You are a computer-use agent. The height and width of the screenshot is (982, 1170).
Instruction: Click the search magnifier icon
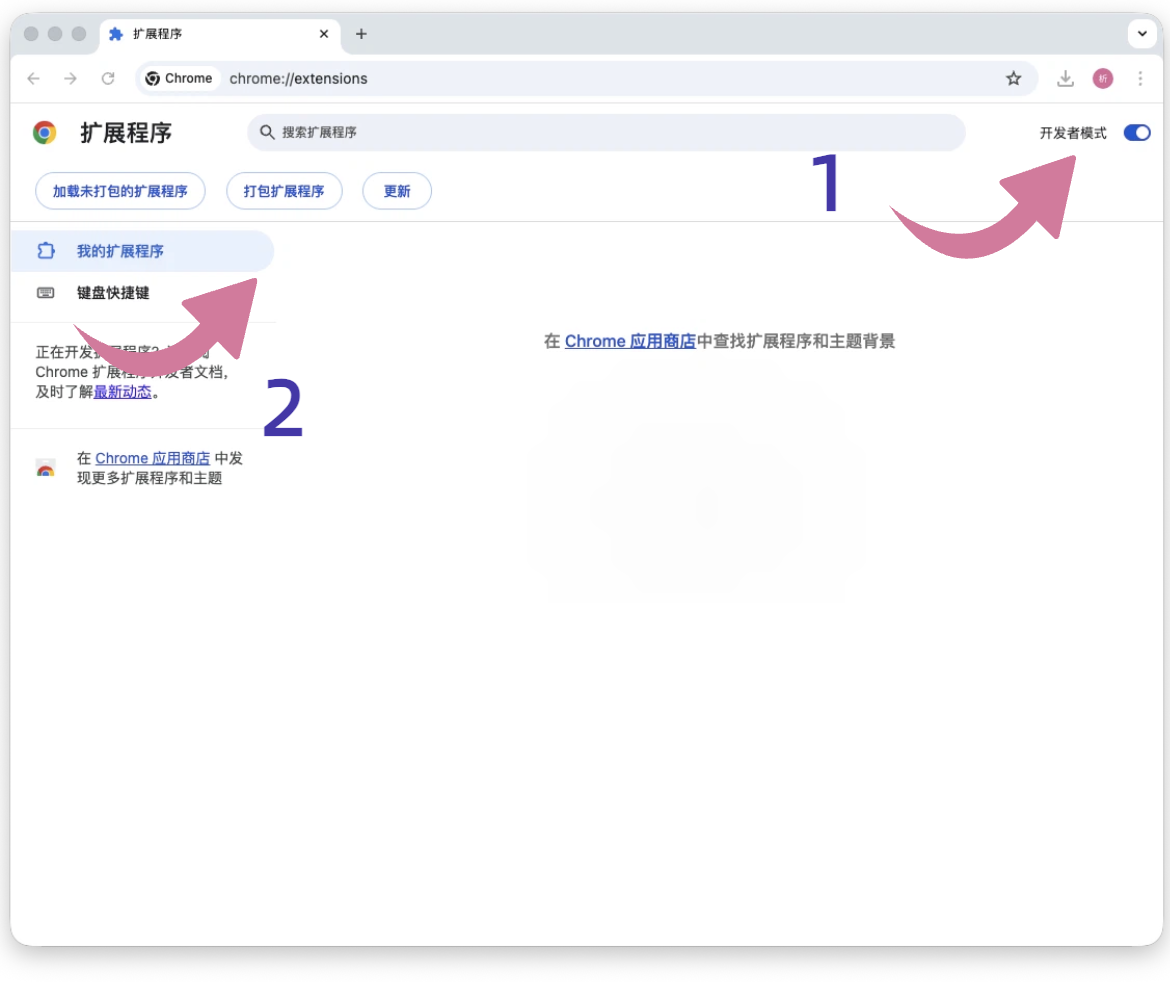pos(266,132)
